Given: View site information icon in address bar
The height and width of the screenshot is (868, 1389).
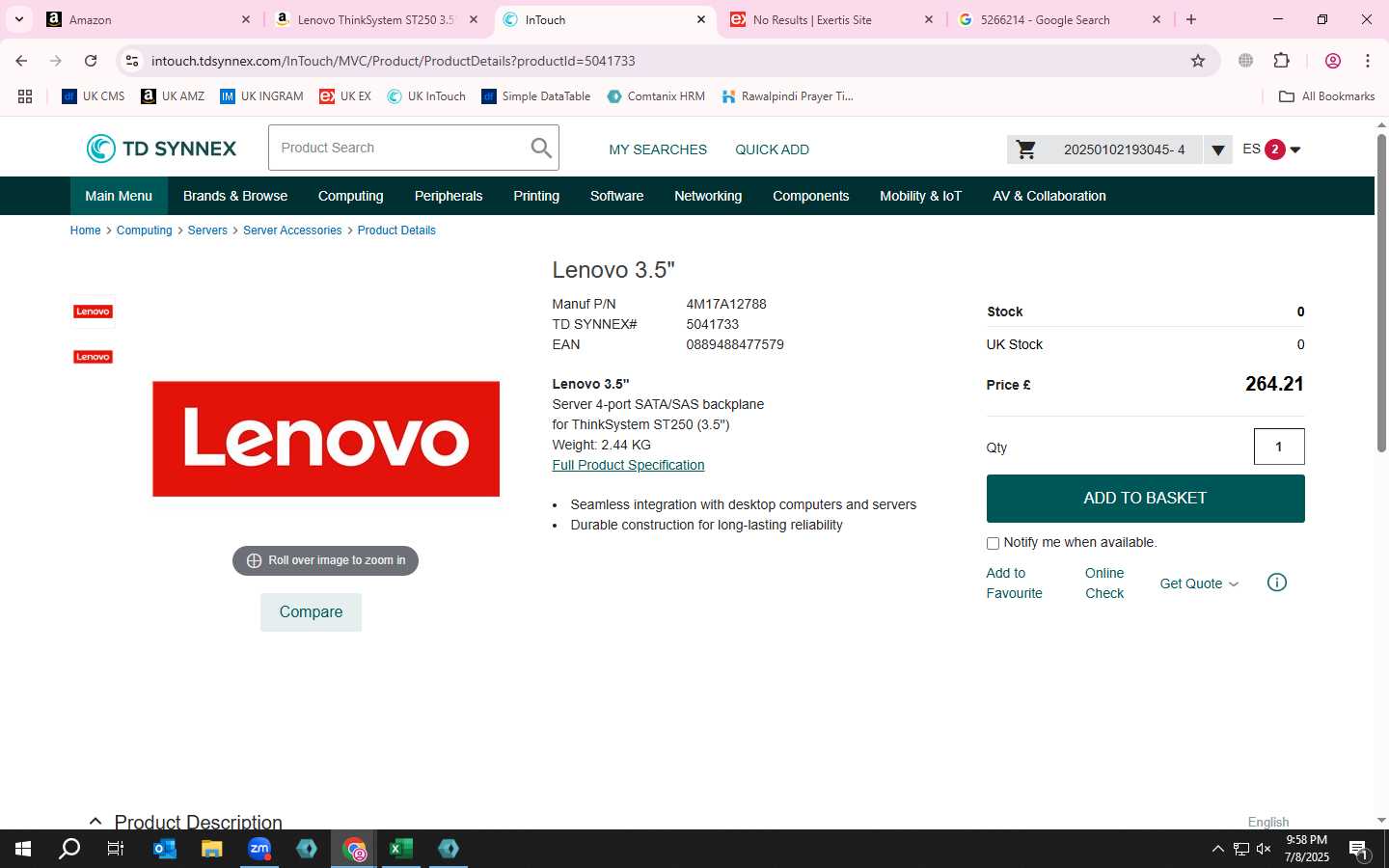Looking at the screenshot, I should click(132, 61).
